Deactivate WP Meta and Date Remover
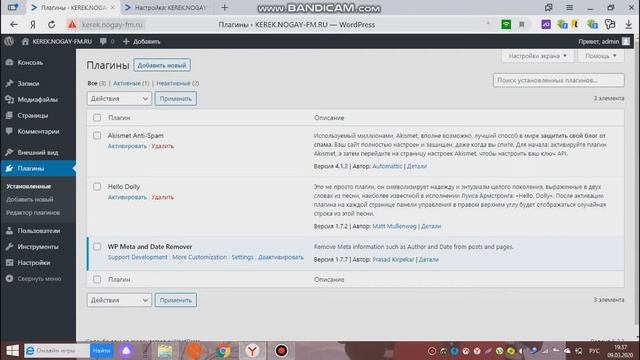The image size is (640, 360). 281,257
